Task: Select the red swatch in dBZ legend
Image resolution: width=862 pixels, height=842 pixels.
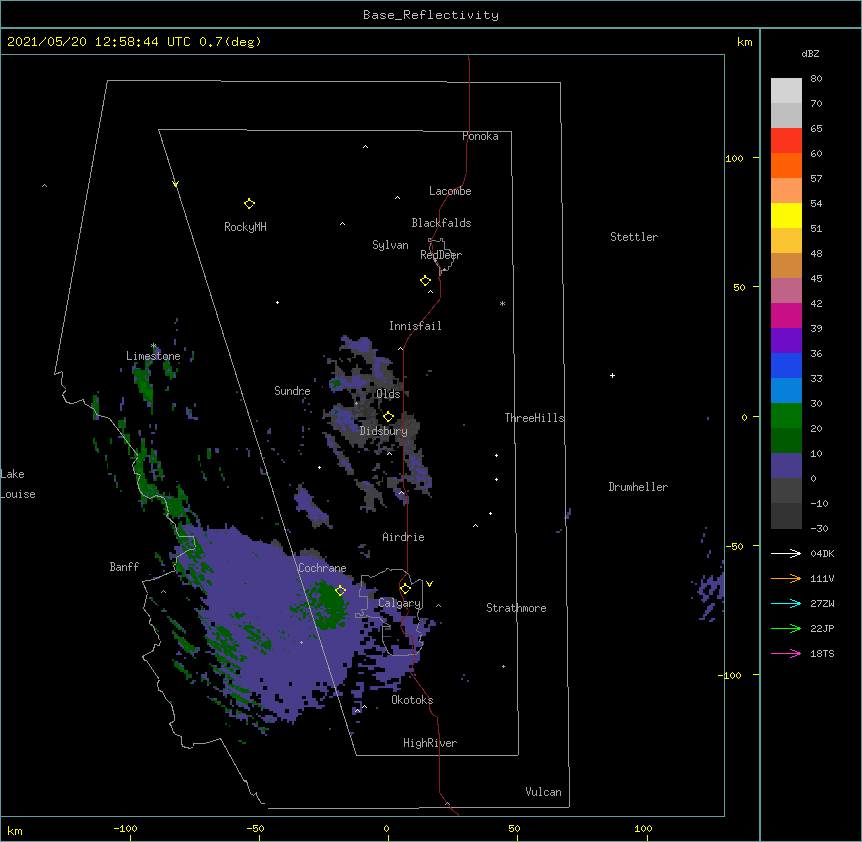Action: pyautogui.click(x=786, y=140)
